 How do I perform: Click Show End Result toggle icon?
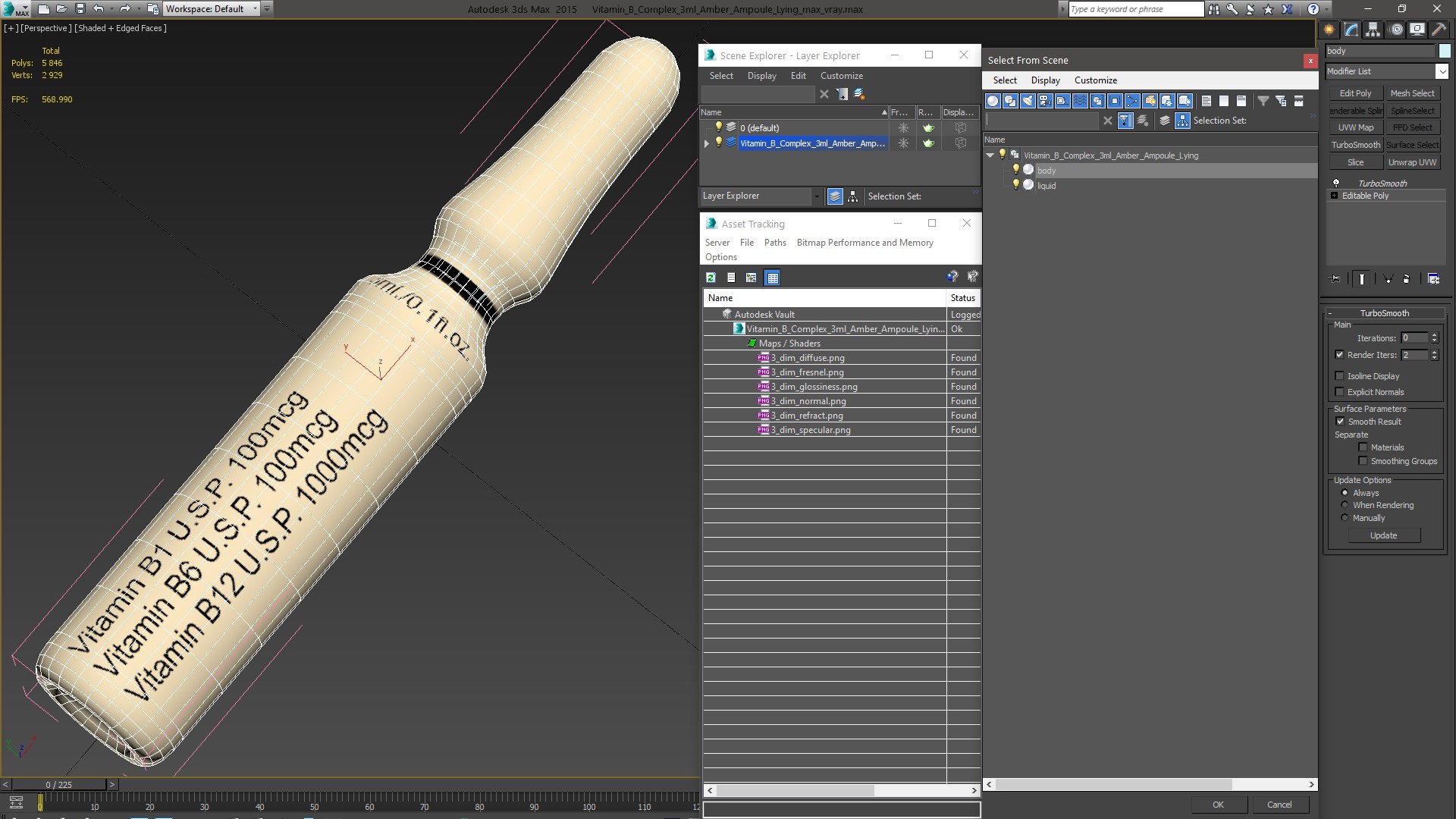click(1362, 279)
